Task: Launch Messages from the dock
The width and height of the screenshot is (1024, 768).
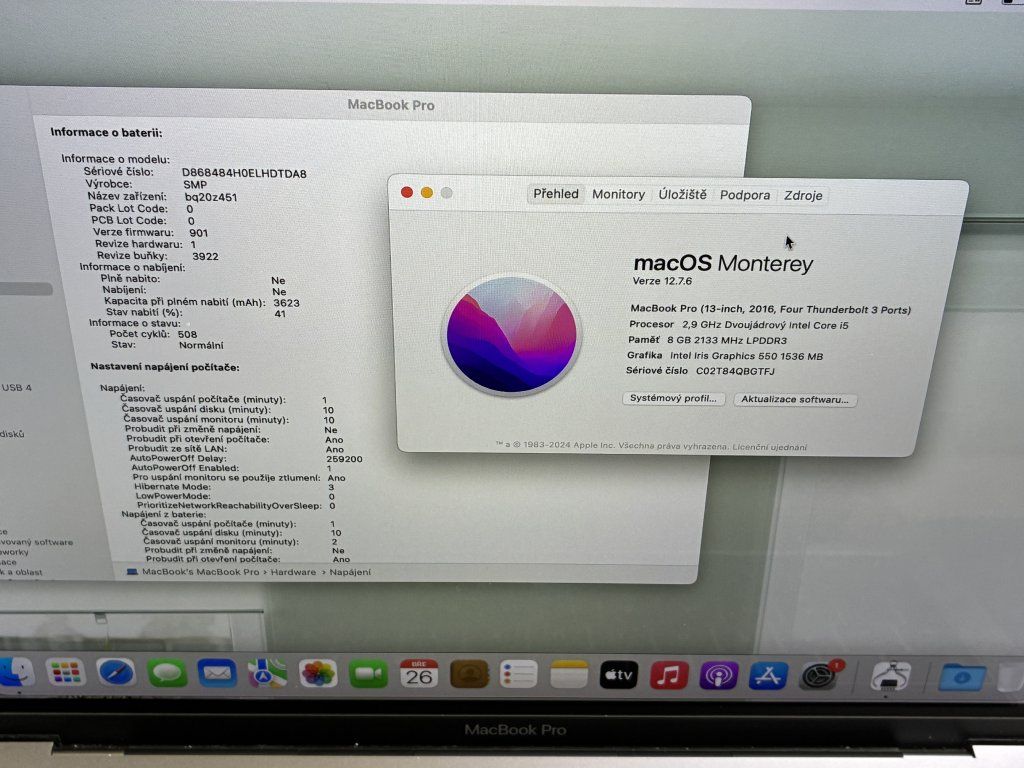Action: 167,673
